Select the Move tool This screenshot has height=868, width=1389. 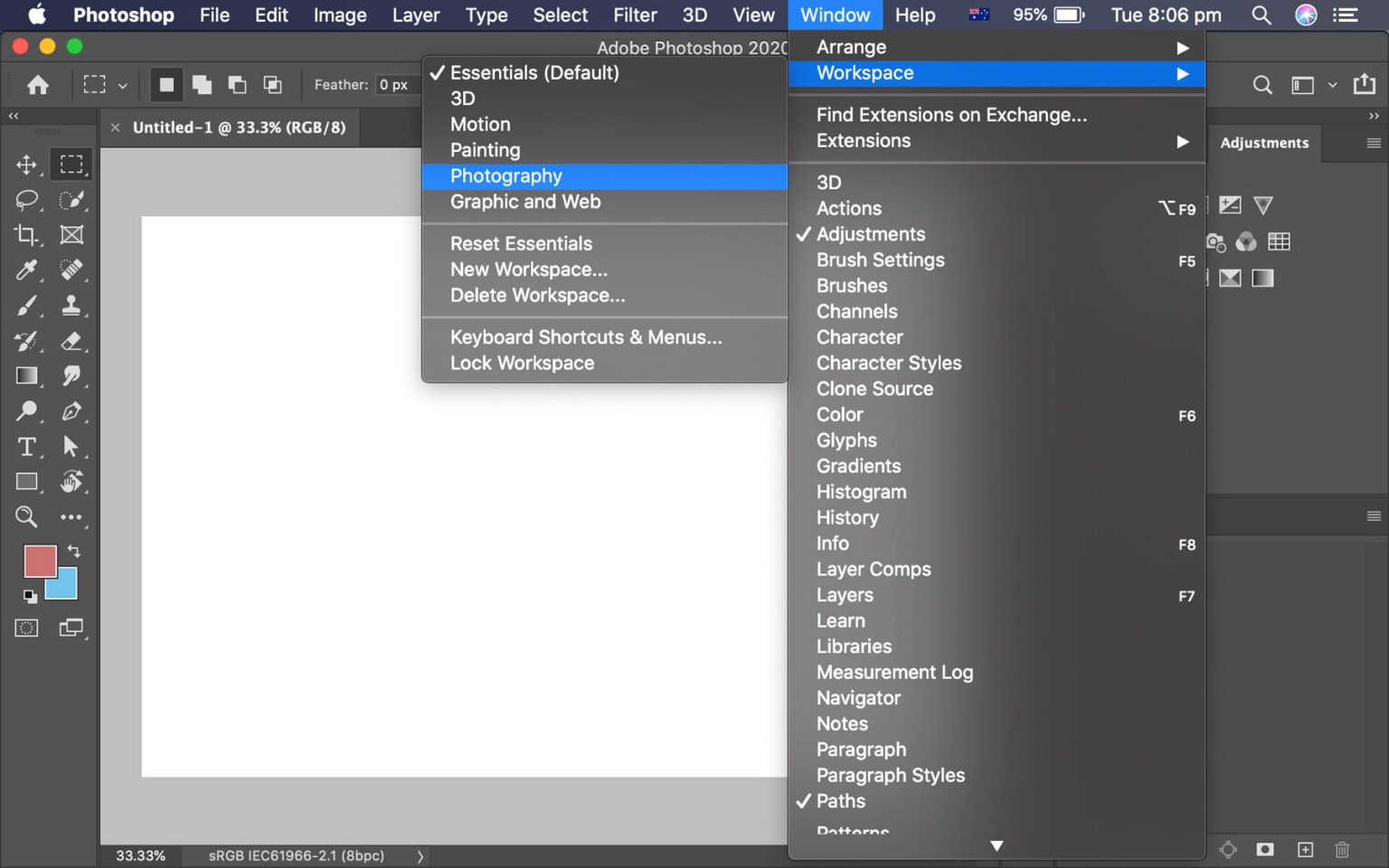(x=26, y=165)
